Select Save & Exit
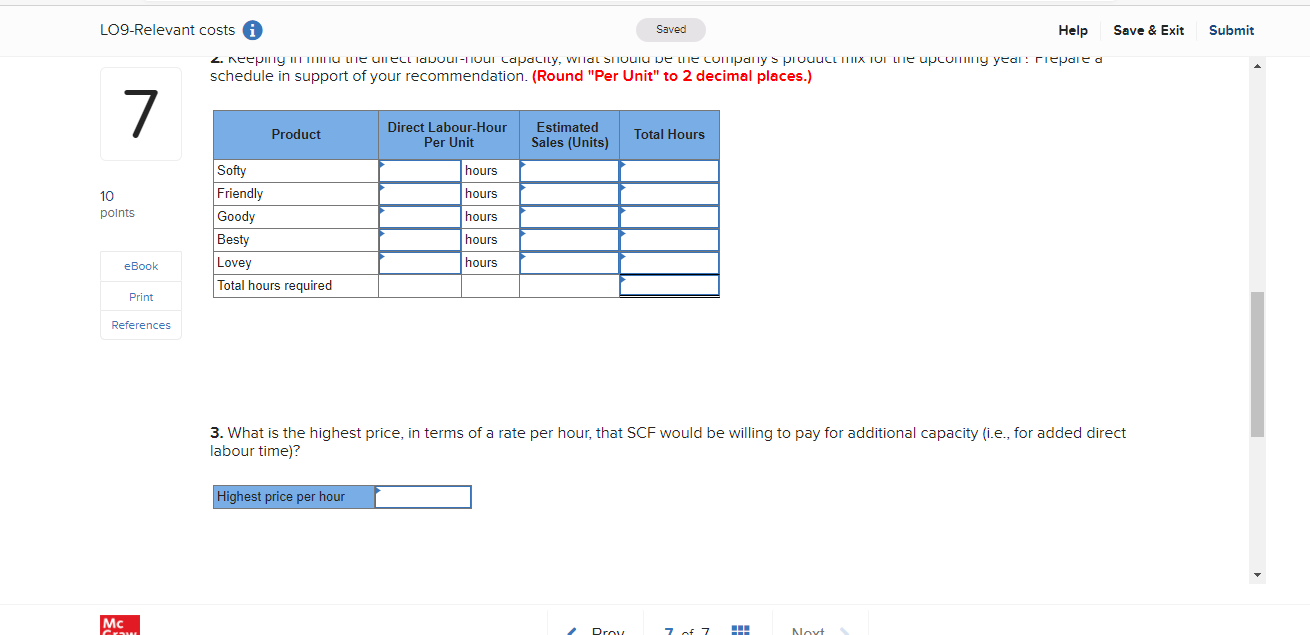 coord(1148,30)
